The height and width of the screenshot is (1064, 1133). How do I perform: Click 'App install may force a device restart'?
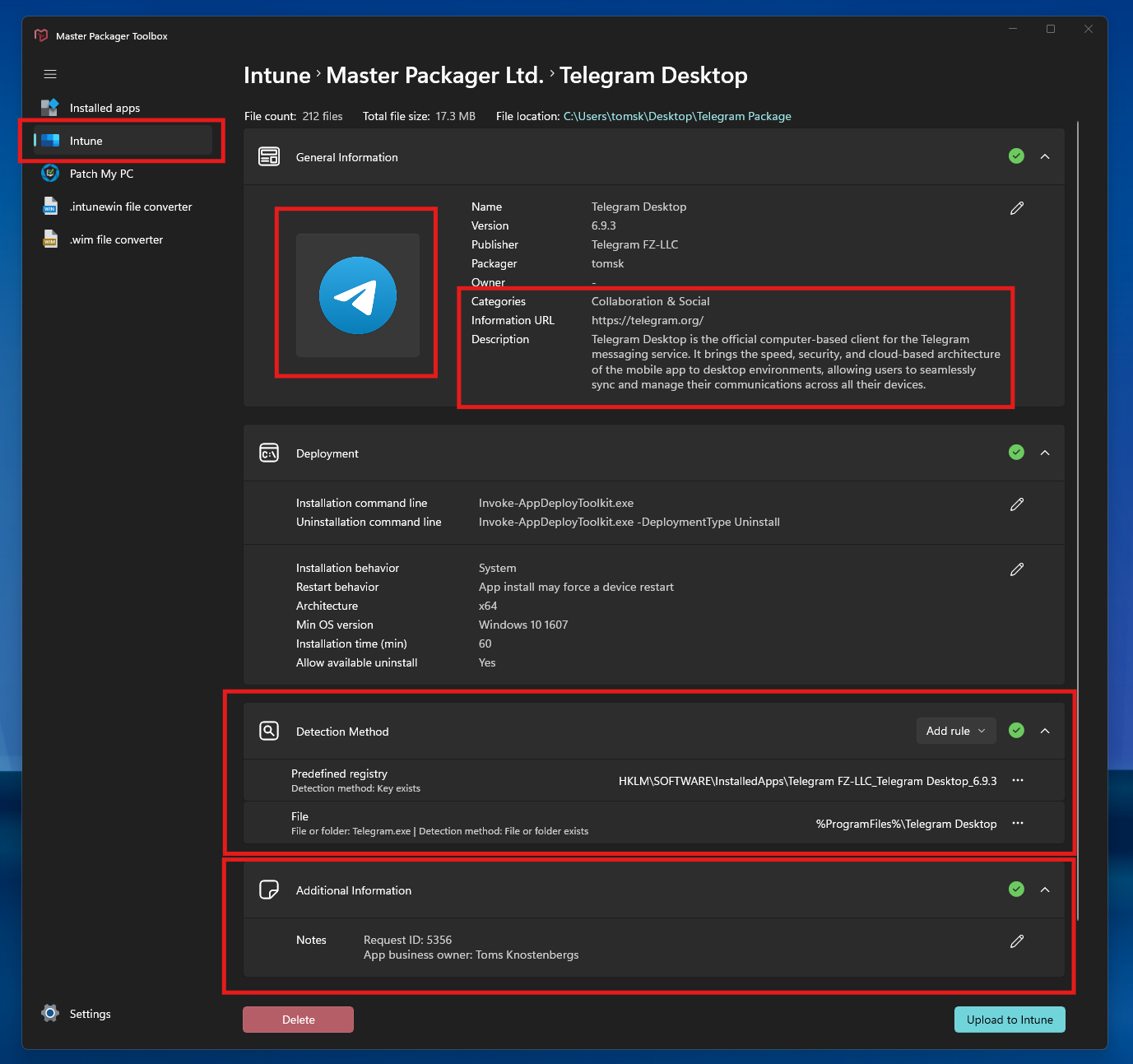576,587
